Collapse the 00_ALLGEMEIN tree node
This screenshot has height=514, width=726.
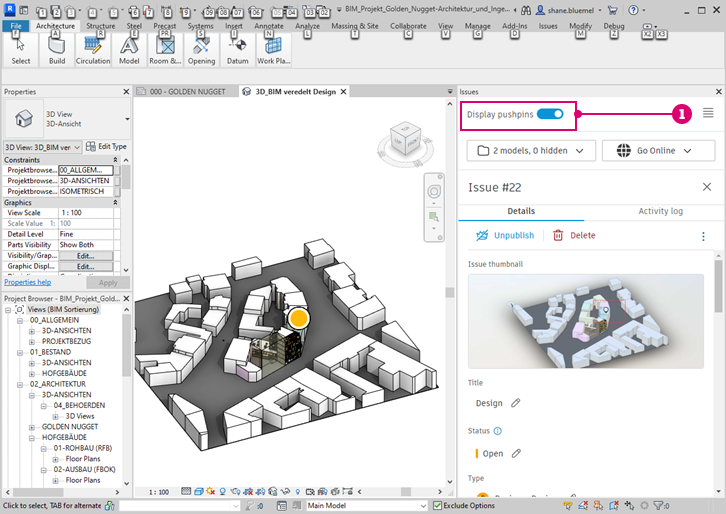tap(19, 320)
